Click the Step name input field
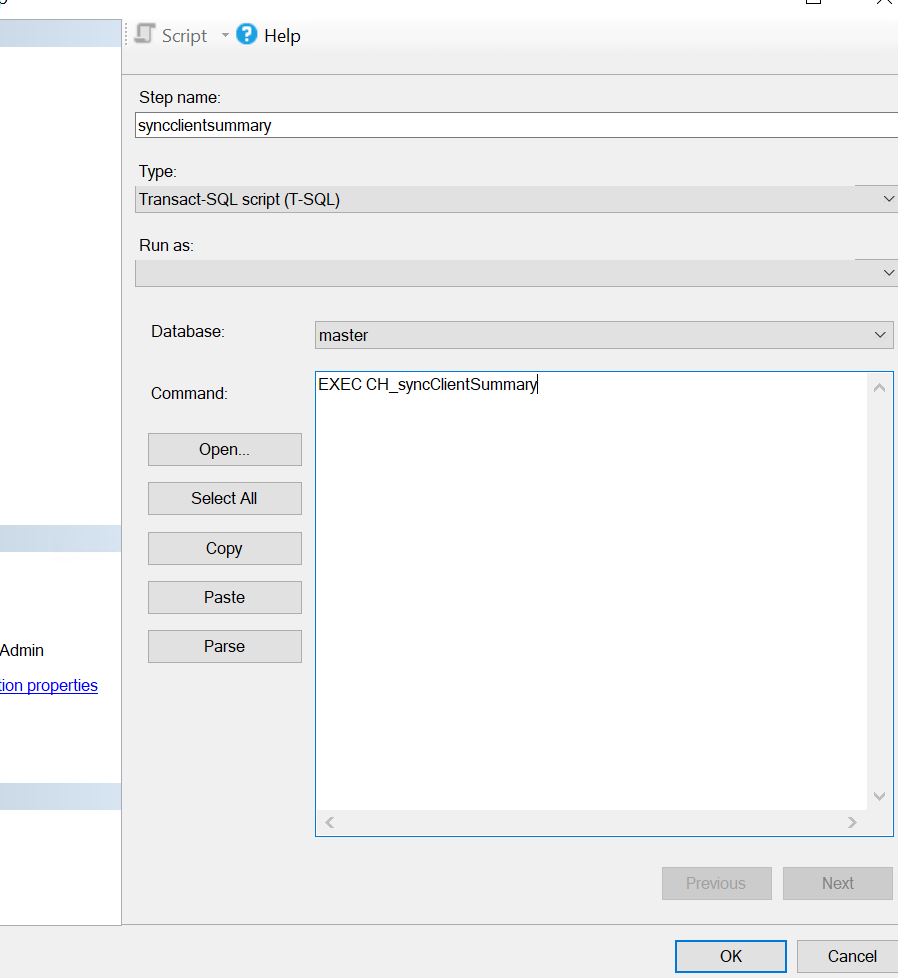 click(516, 125)
